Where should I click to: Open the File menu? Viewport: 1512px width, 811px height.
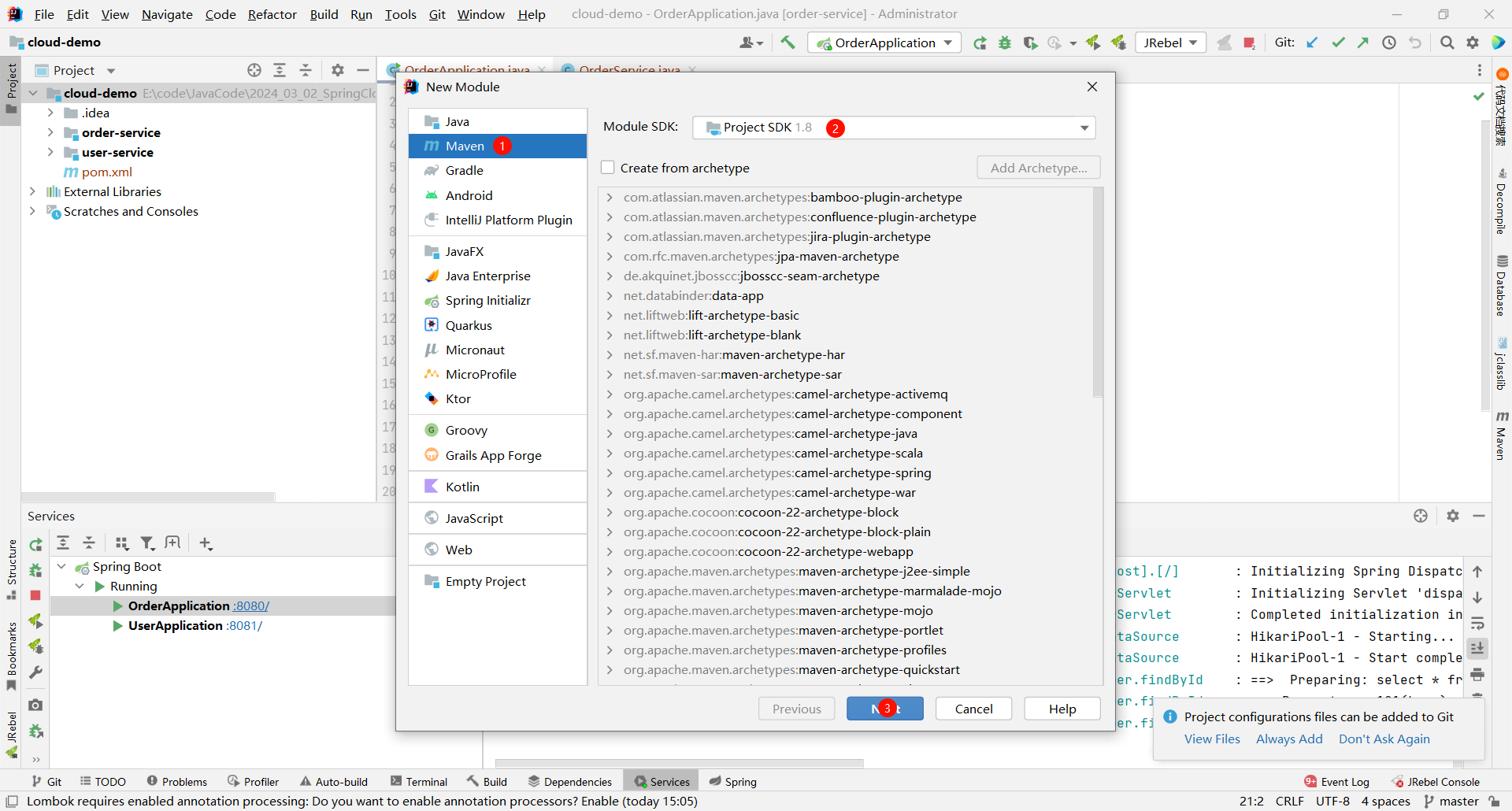pyautogui.click(x=44, y=14)
